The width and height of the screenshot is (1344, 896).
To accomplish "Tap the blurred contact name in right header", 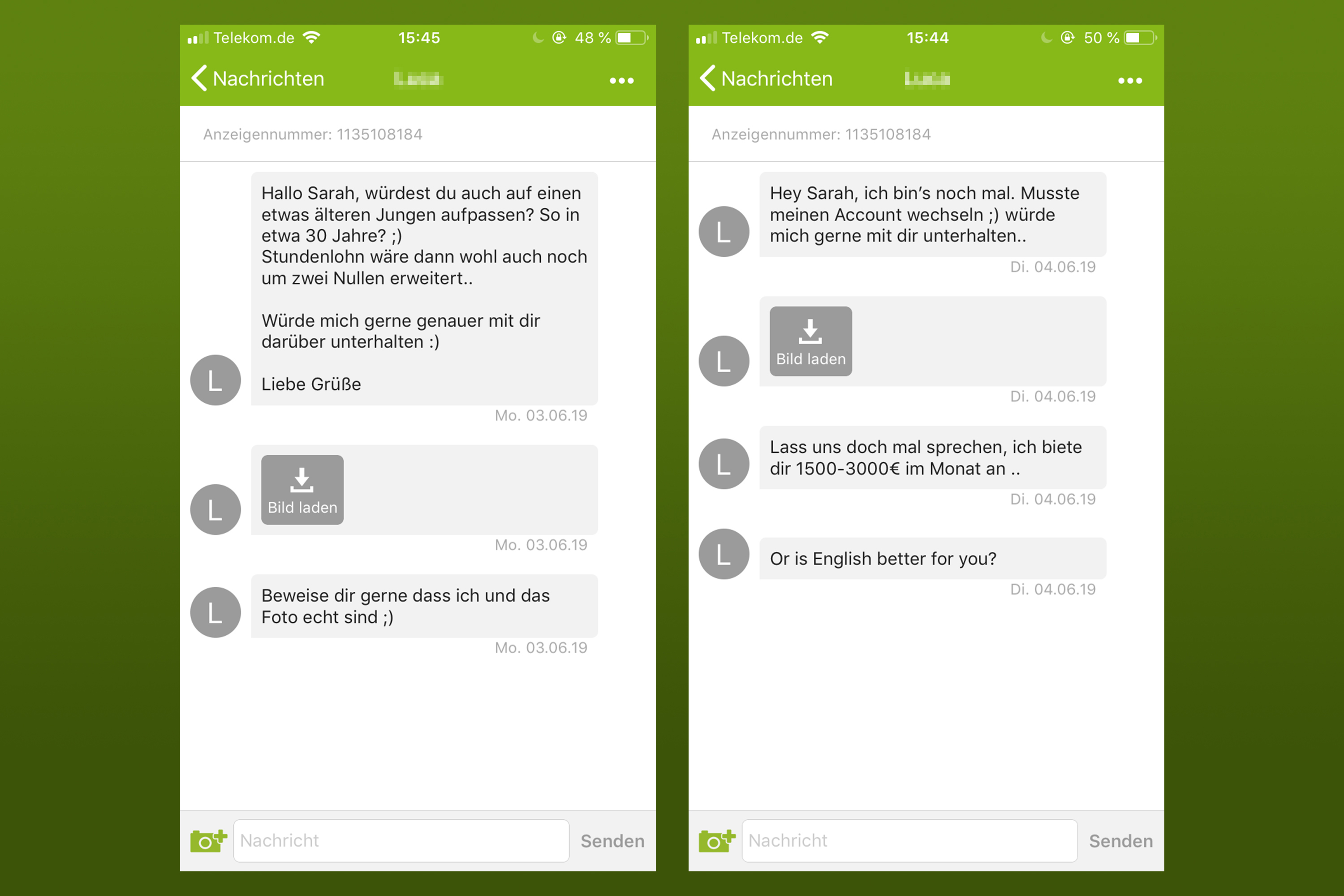I will (x=927, y=79).
